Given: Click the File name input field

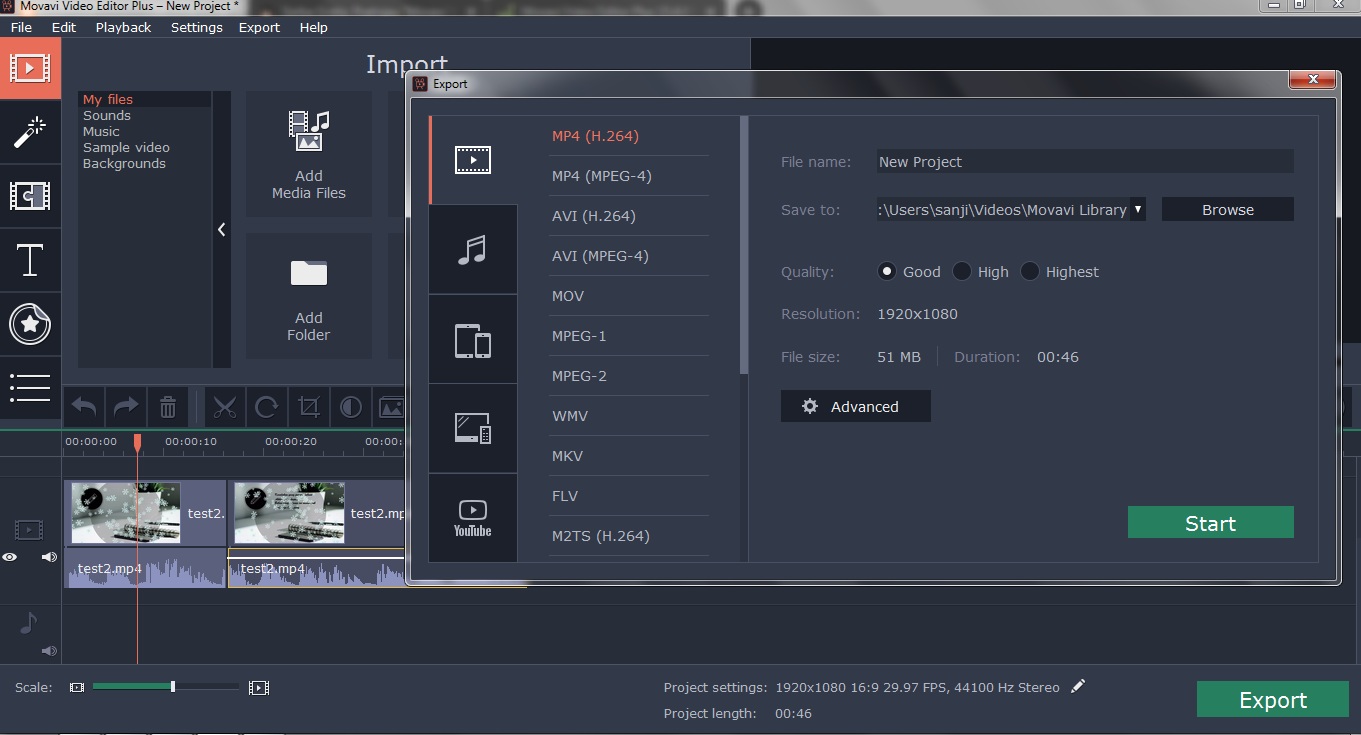Looking at the screenshot, I should (x=1085, y=161).
